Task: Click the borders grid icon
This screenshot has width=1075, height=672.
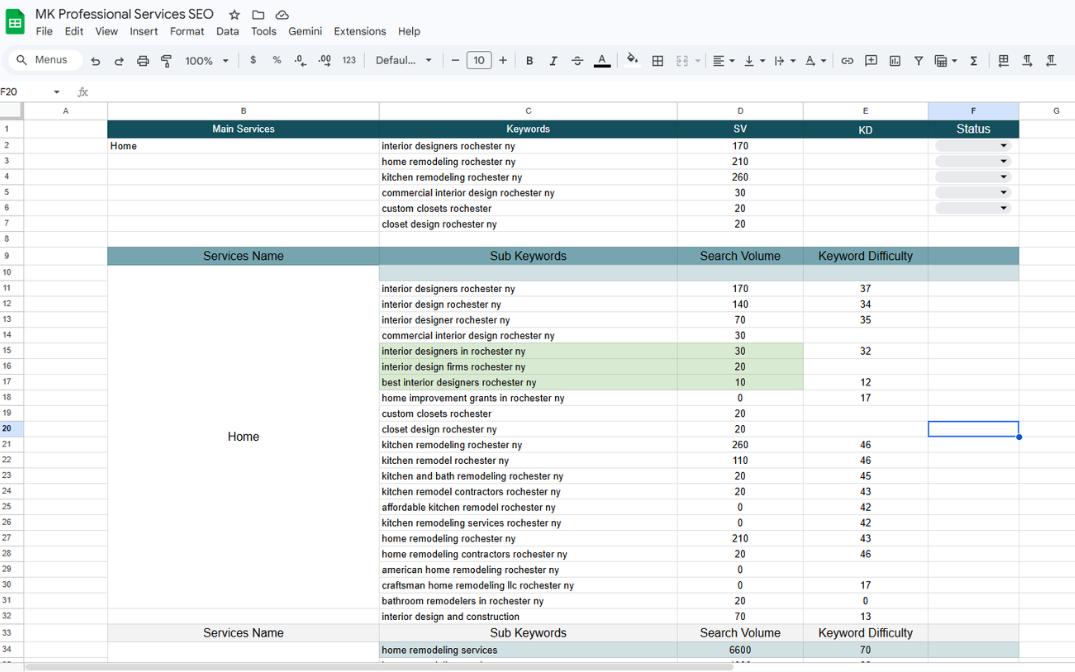Action: tap(657, 61)
